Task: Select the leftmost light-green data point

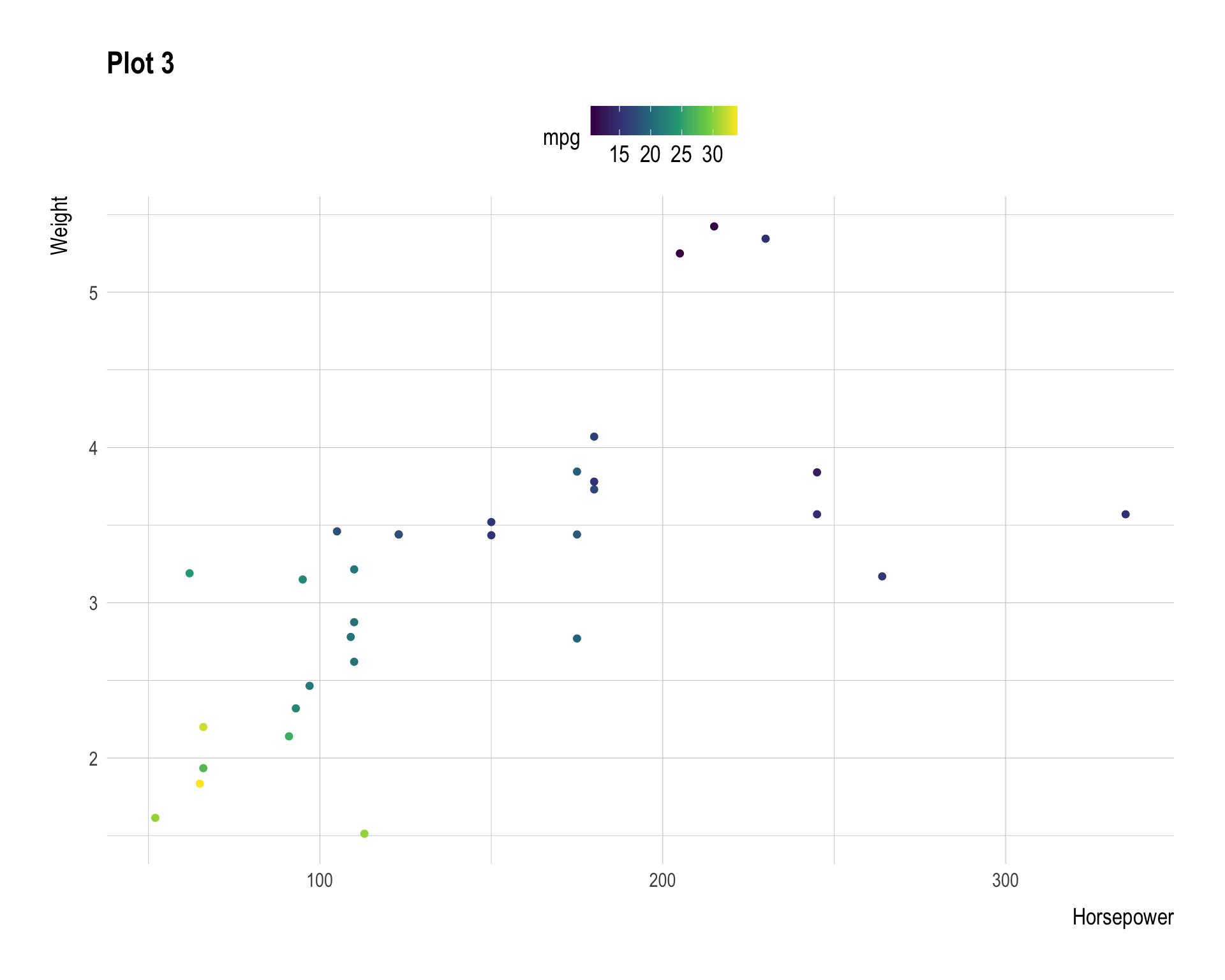Action: (155, 818)
